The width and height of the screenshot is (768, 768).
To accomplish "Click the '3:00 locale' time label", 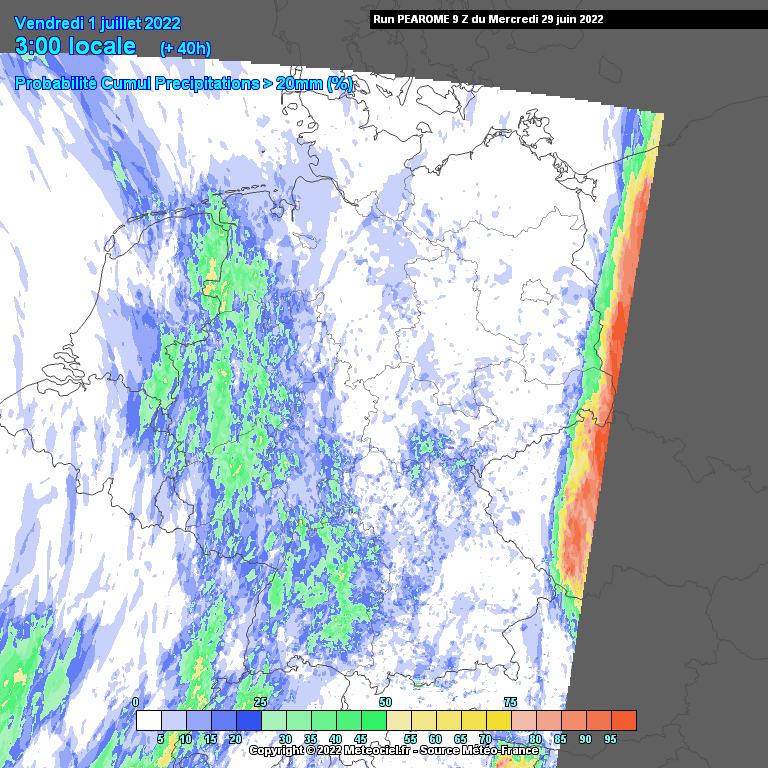I will tap(76, 46).
